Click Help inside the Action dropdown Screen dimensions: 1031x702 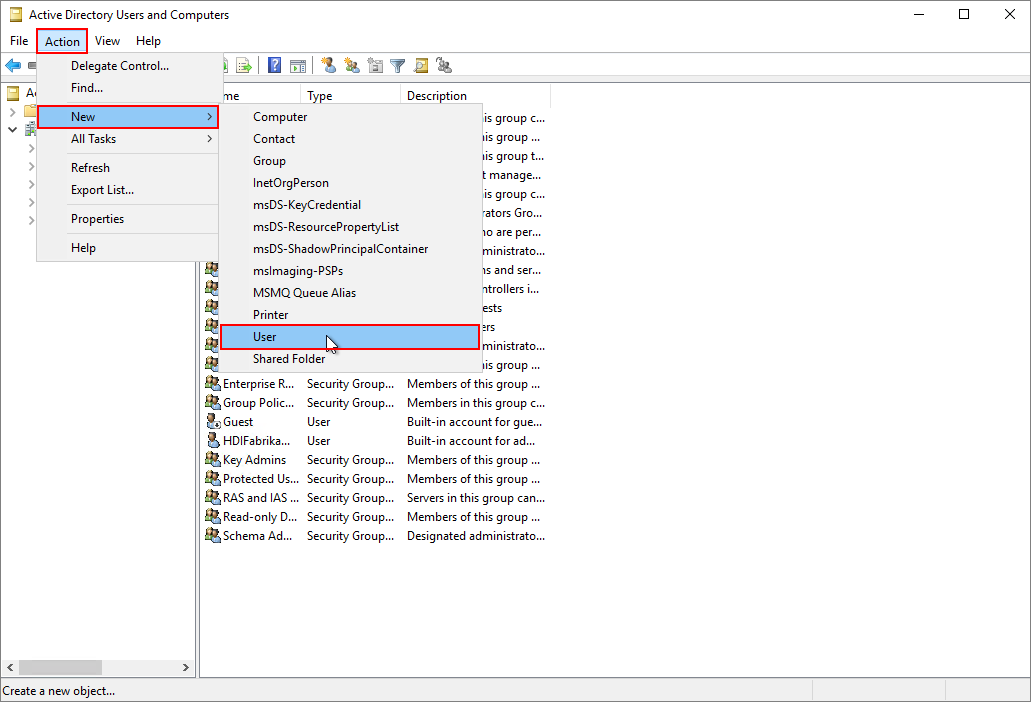coord(128,248)
